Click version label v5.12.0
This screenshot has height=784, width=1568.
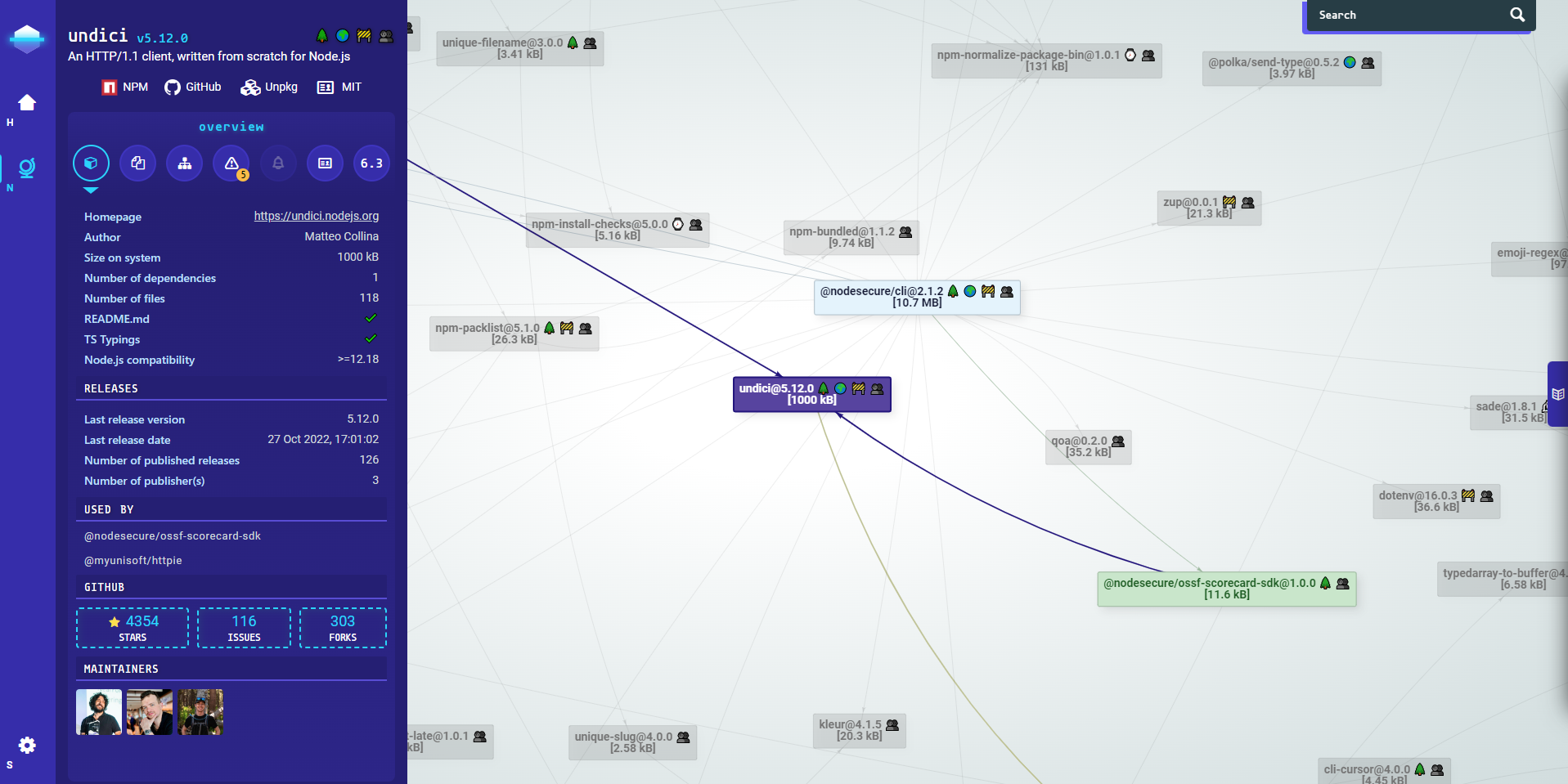(162, 38)
